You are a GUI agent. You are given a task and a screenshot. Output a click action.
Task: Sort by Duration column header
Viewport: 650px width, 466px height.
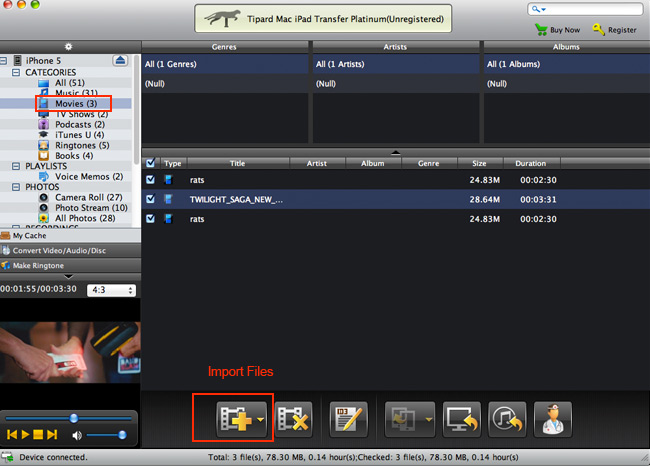click(x=531, y=163)
